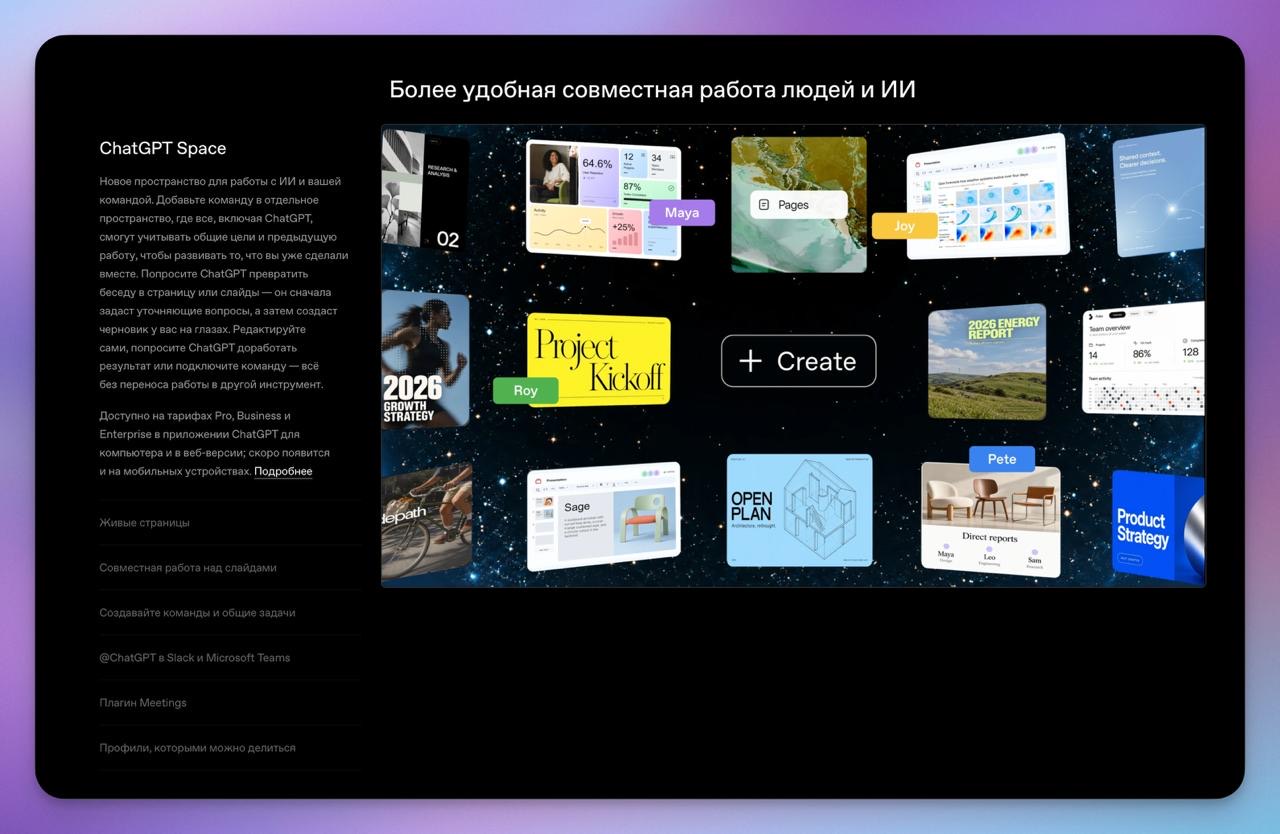This screenshot has height=834, width=1280.
Task: Open the 2026 Growth Strategy card
Action: [425, 359]
